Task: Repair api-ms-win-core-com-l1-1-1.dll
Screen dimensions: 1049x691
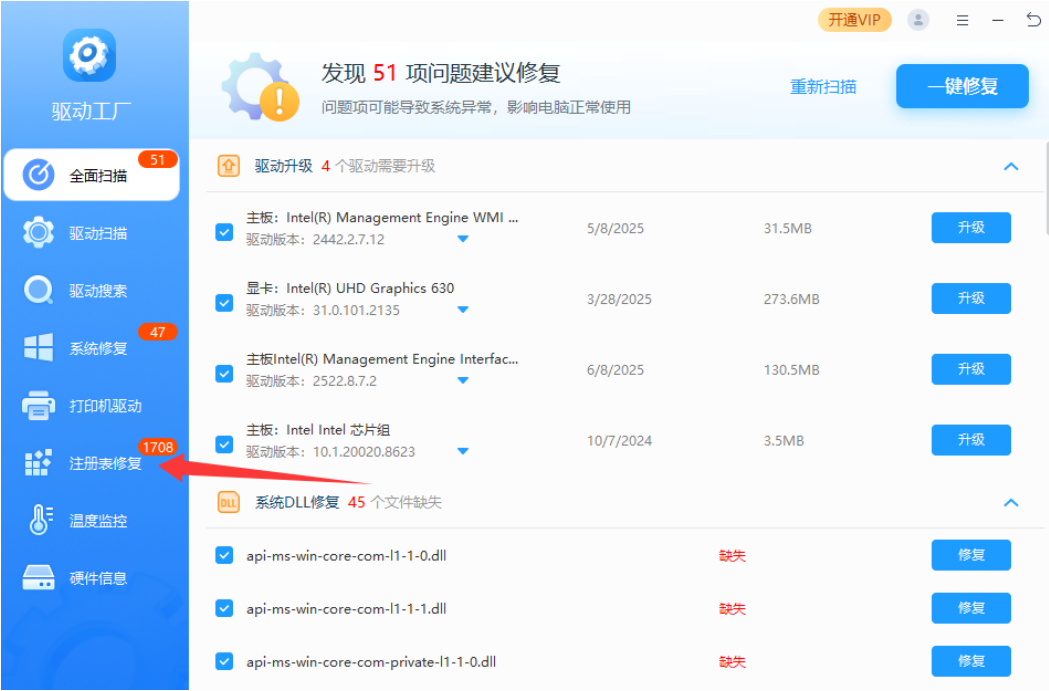Action: coord(971,608)
